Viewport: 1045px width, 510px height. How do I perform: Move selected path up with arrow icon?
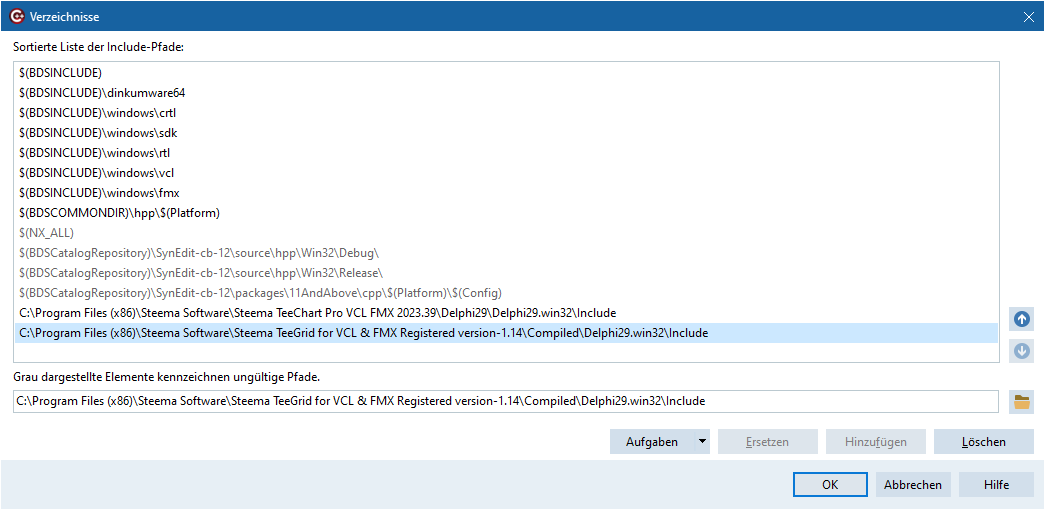pyautogui.click(x=1021, y=319)
